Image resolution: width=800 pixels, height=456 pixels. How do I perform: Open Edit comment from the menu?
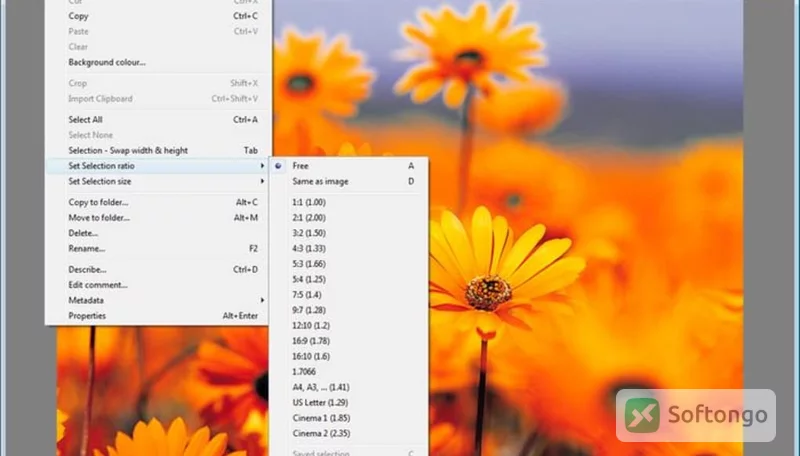(x=158, y=285)
